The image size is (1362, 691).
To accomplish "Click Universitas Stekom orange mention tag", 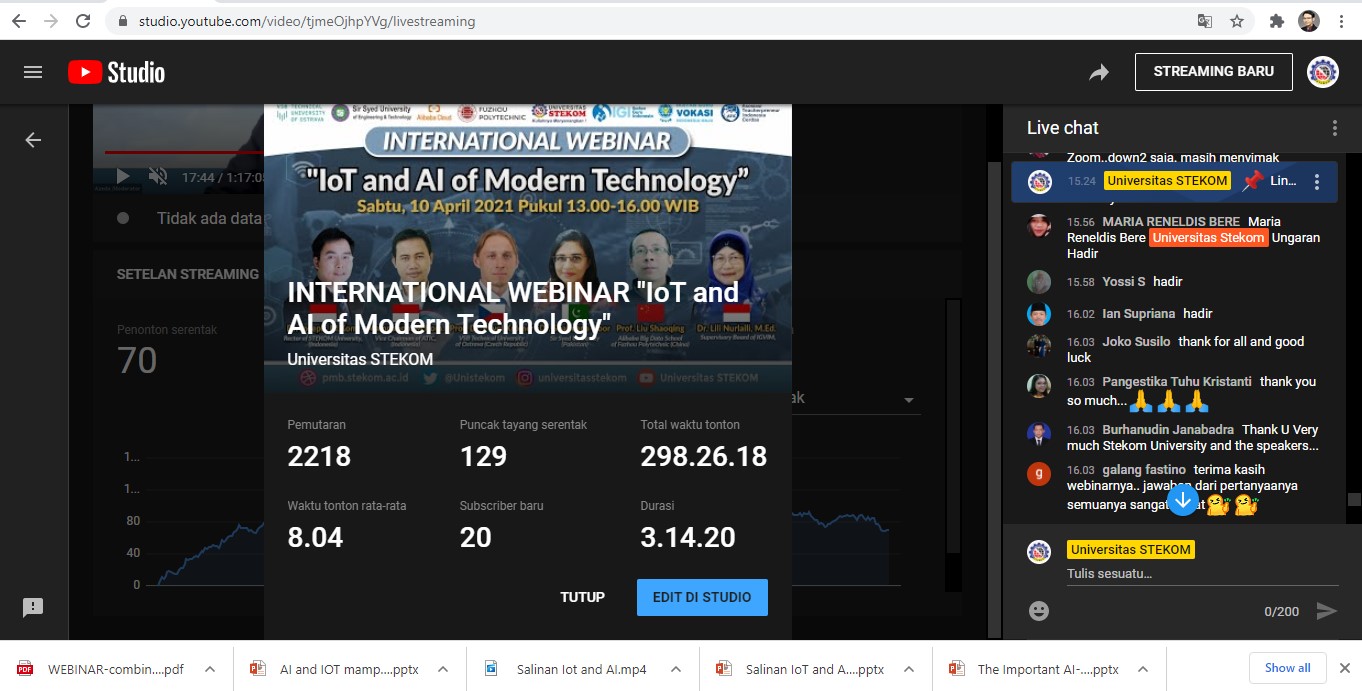I will pos(1209,238).
